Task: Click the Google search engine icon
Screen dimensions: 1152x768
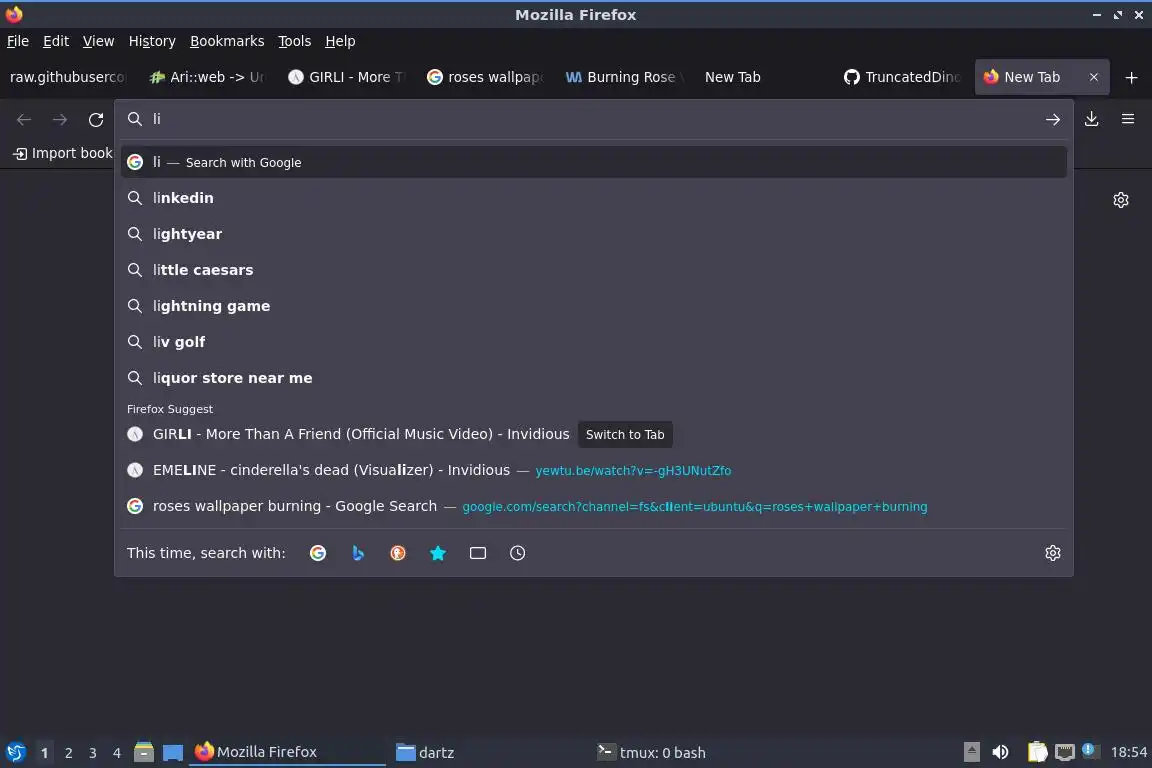Action: (318, 553)
